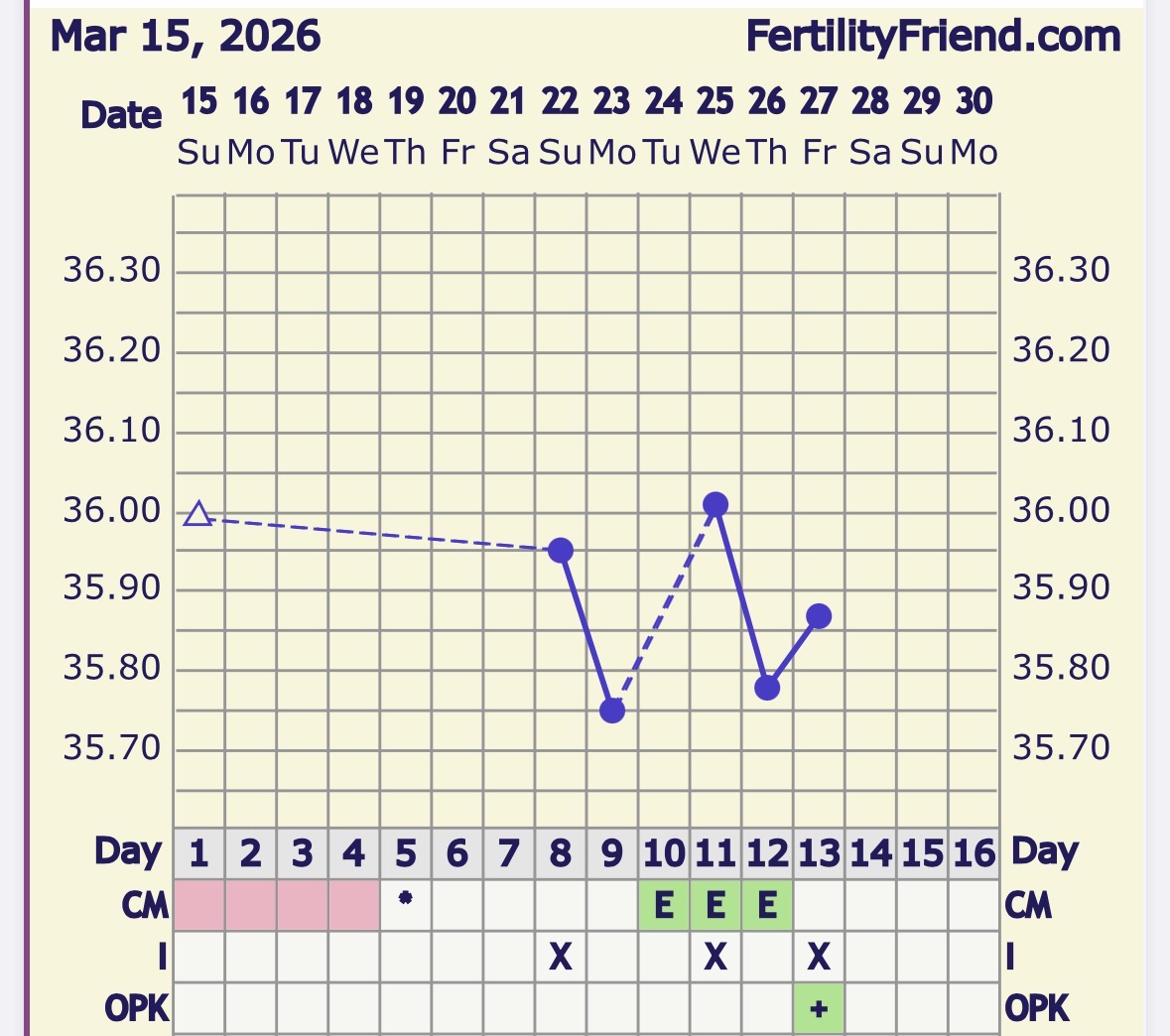The width and height of the screenshot is (1170, 1036).
Task: Select the pink menstruation cell on day 1
Action: coord(198,905)
